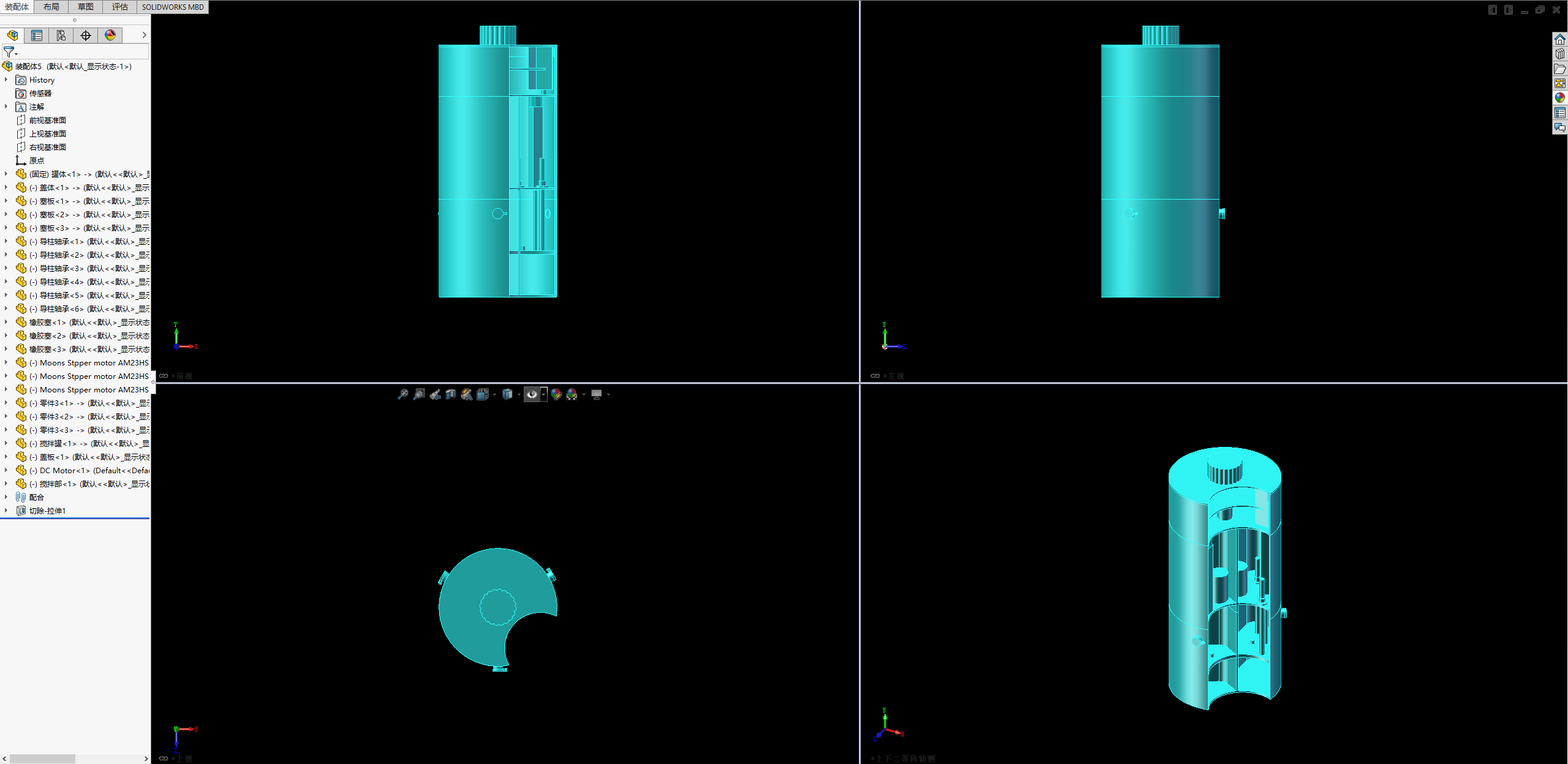The width and height of the screenshot is (1568, 764).
Task: Open the DimXpertManager crosshair tab icon
Action: tap(86, 36)
